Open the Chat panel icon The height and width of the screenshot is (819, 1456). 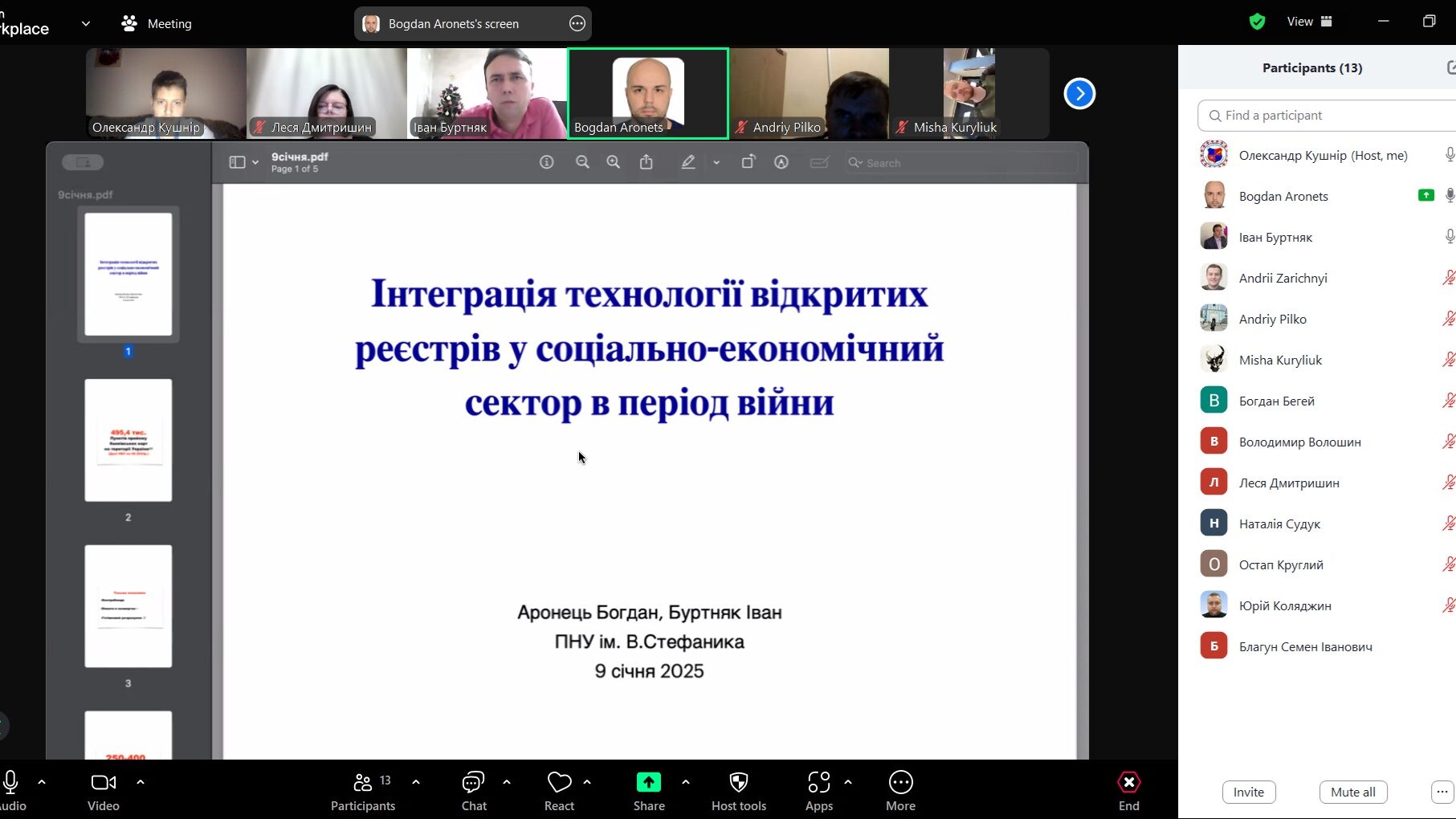tap(473, 782)
